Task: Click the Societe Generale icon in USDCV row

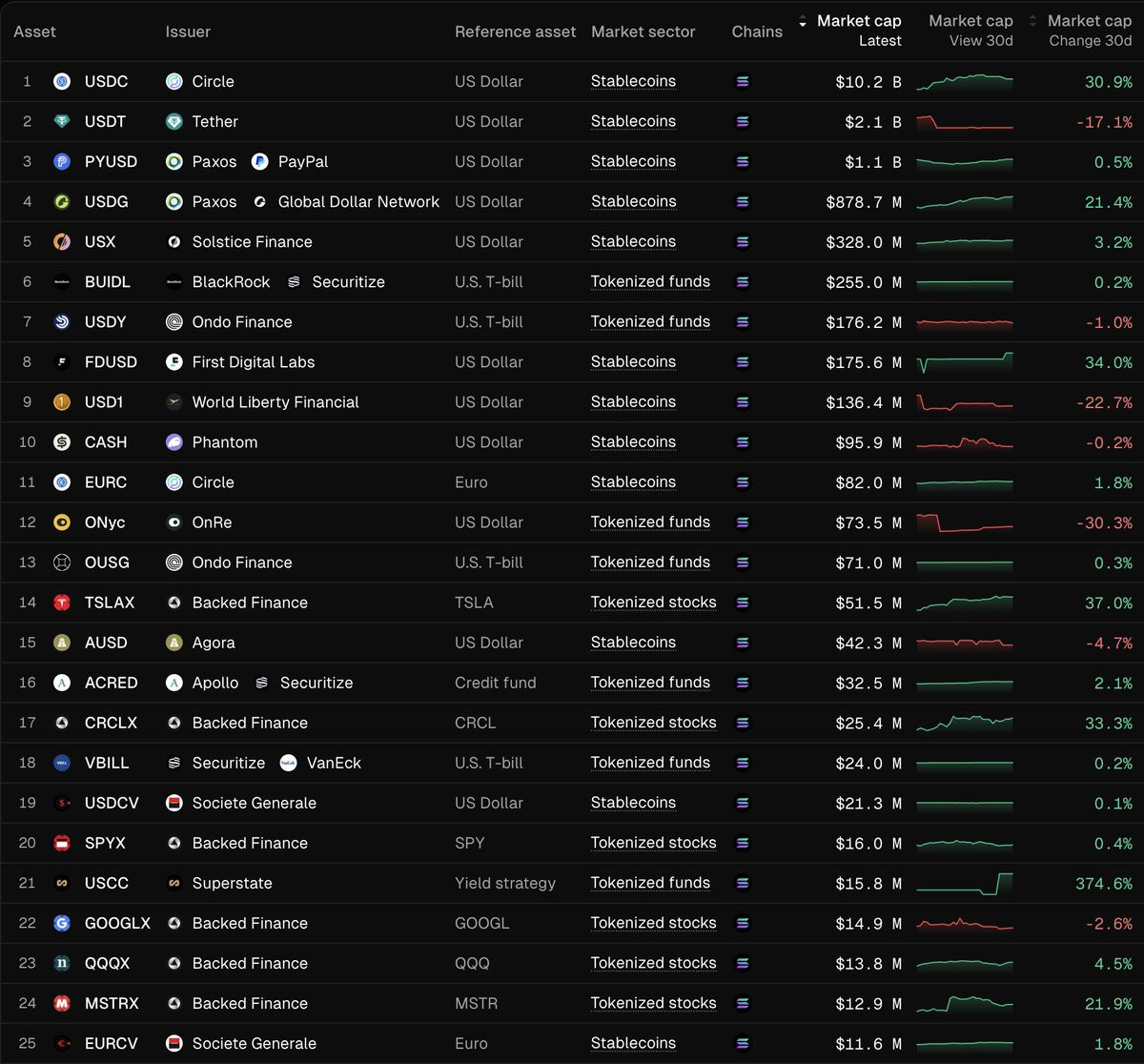Action: (x=174, y=803)
